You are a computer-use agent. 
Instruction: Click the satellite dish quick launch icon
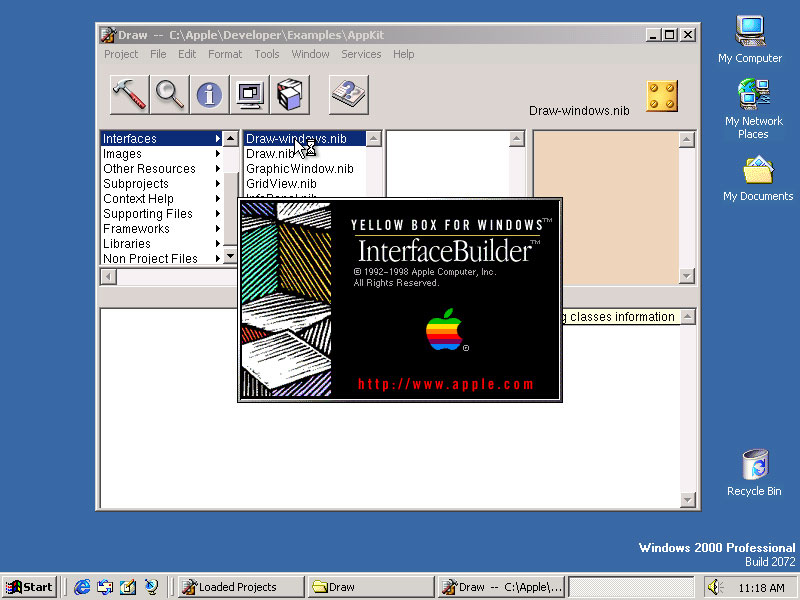click(x=151, y=587)
